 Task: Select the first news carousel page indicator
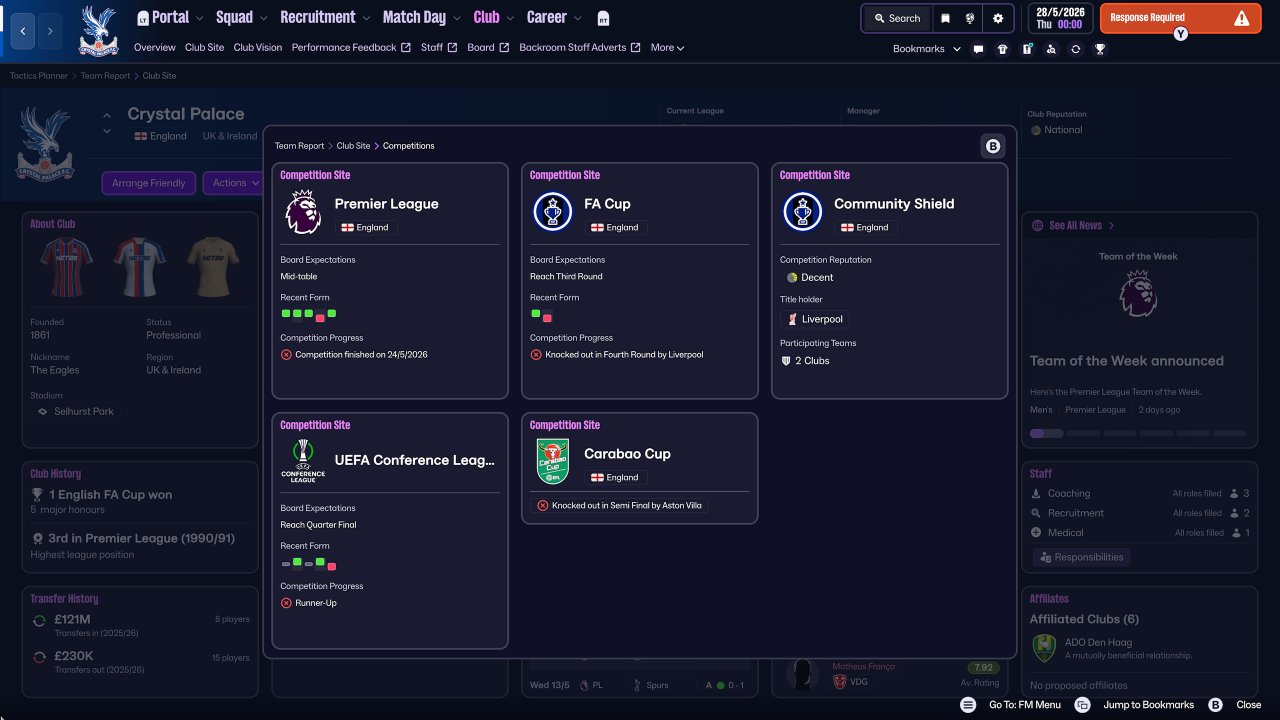[x=1045, y=434]
